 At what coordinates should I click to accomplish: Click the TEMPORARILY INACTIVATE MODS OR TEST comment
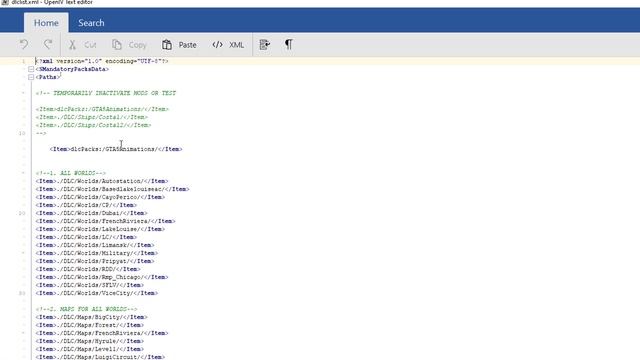(x=106, y=93)
